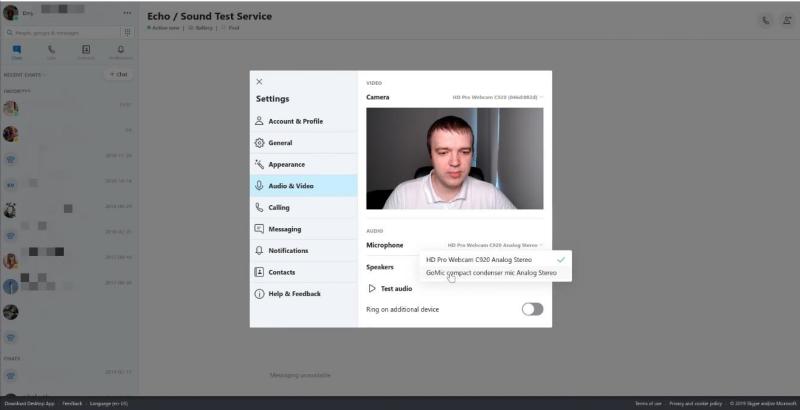Switch to the Calls tab icon
This screenshot has width=800, height=410.
(52, 52)
